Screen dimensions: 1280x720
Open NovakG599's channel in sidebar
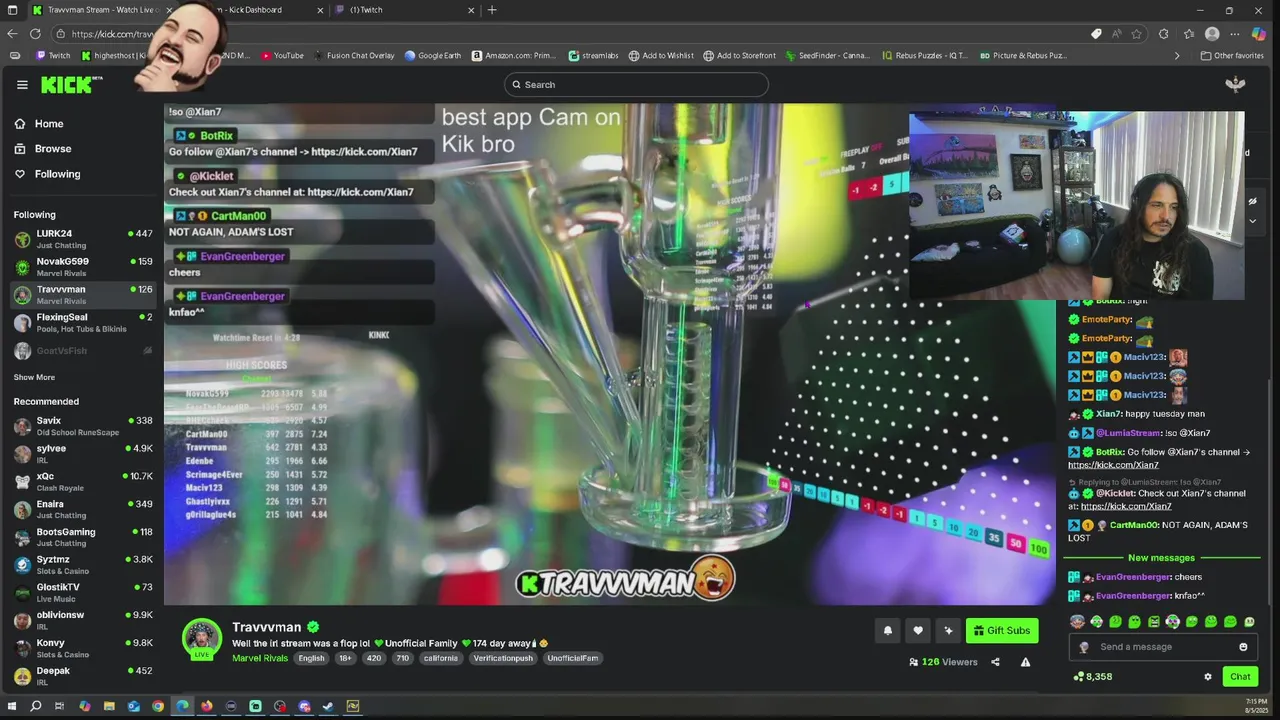coord(83,266)
